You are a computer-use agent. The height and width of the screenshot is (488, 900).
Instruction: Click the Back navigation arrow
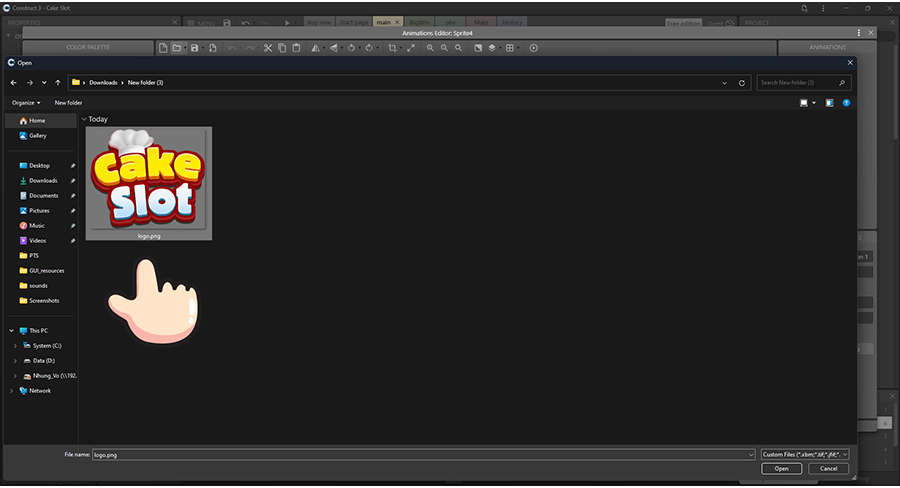click(x=13, y=82)
